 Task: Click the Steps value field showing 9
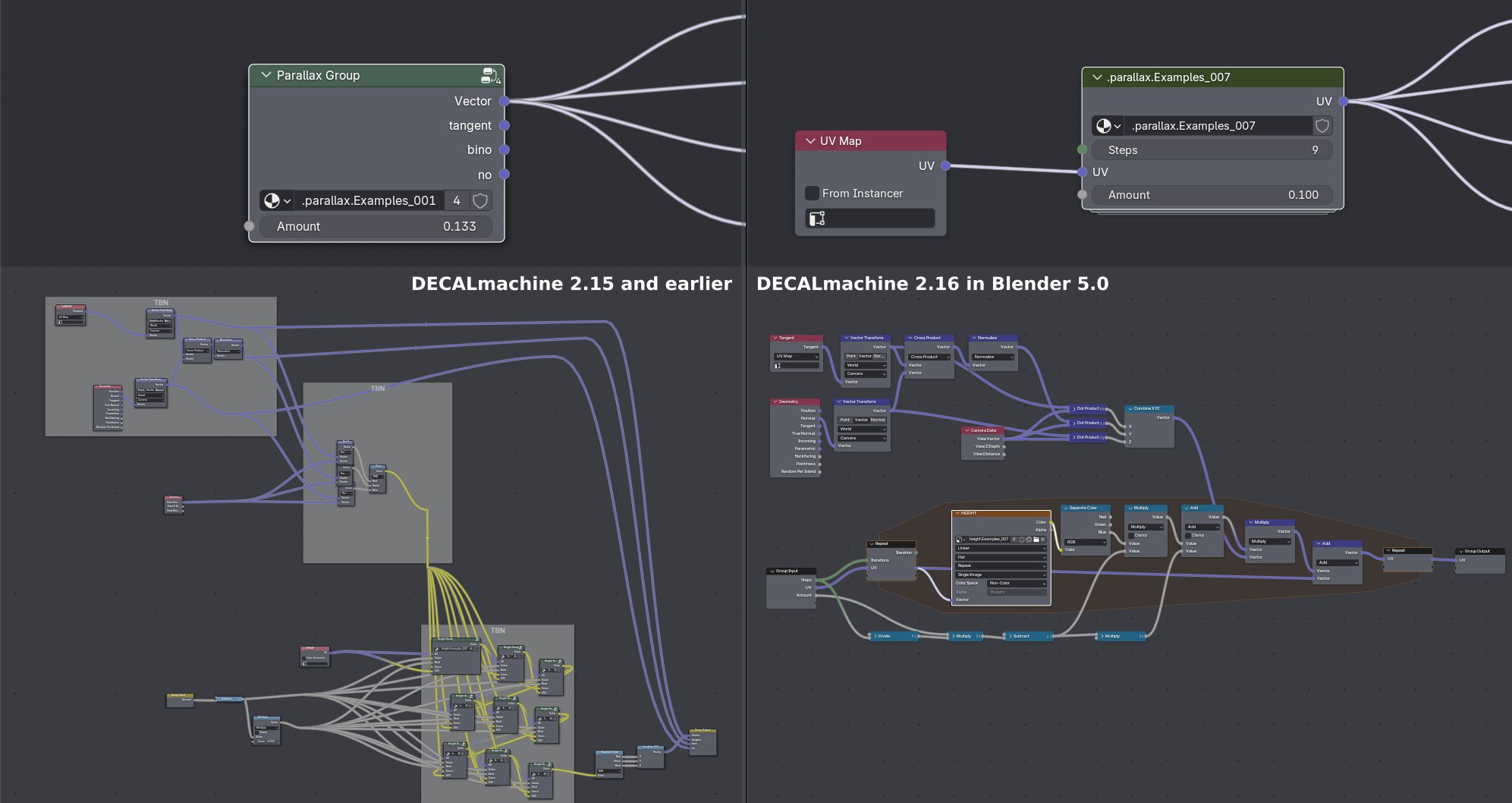point(1212,150)
